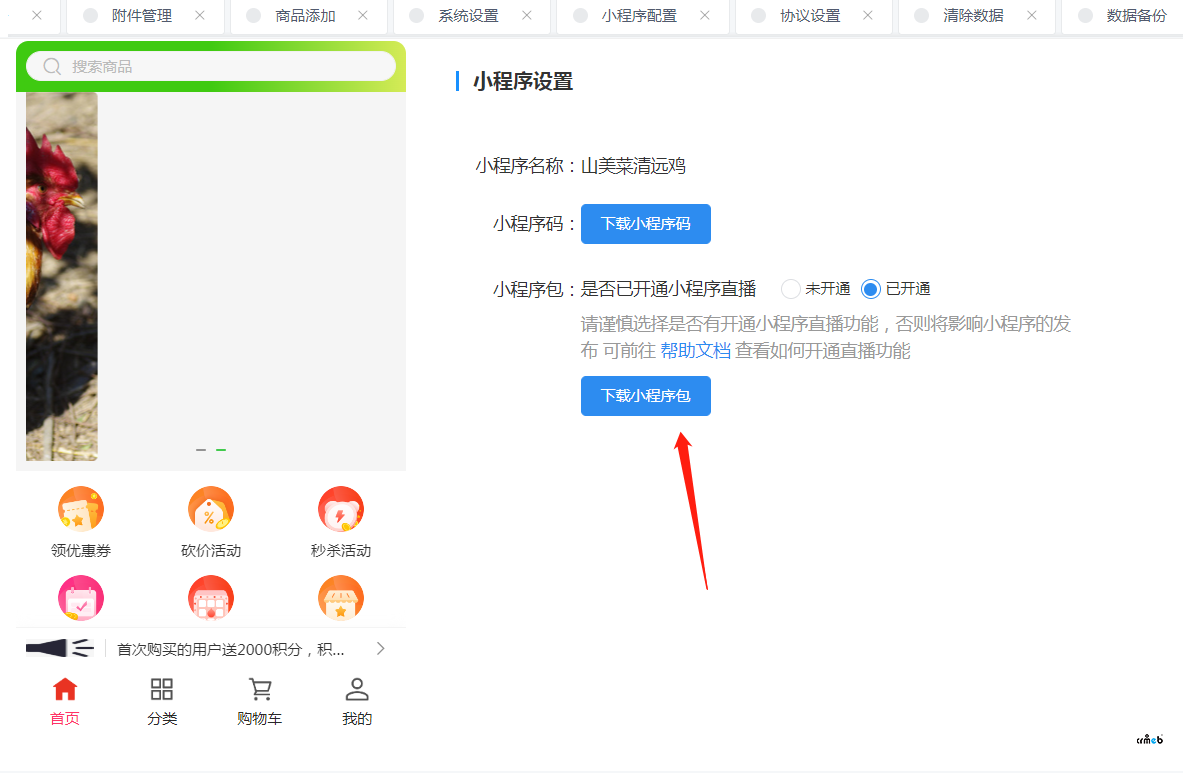
Task: Open the 购物车 shopping cart icon
Action: point(259,688)
